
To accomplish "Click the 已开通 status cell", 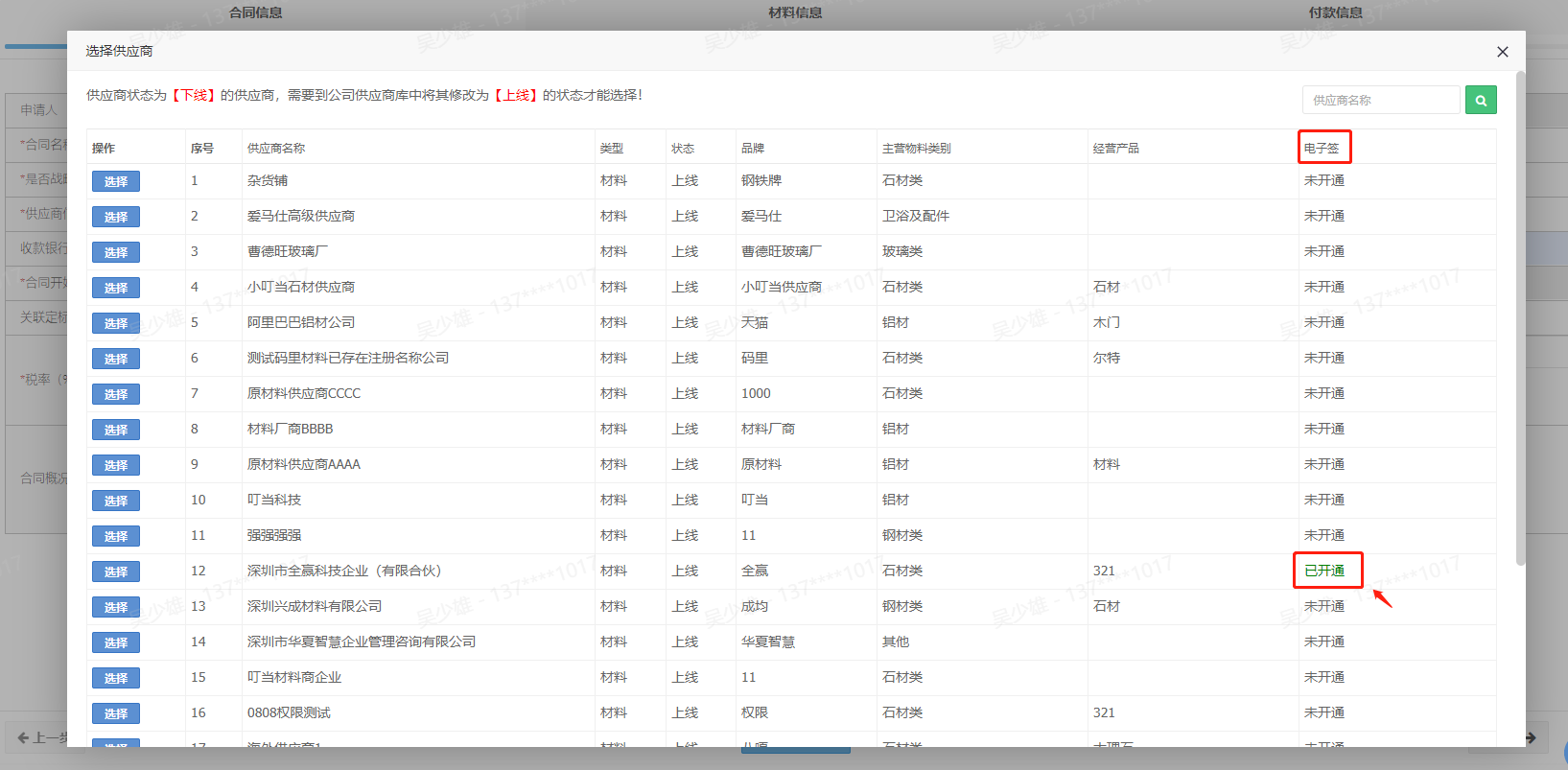I will [1324, 571].
